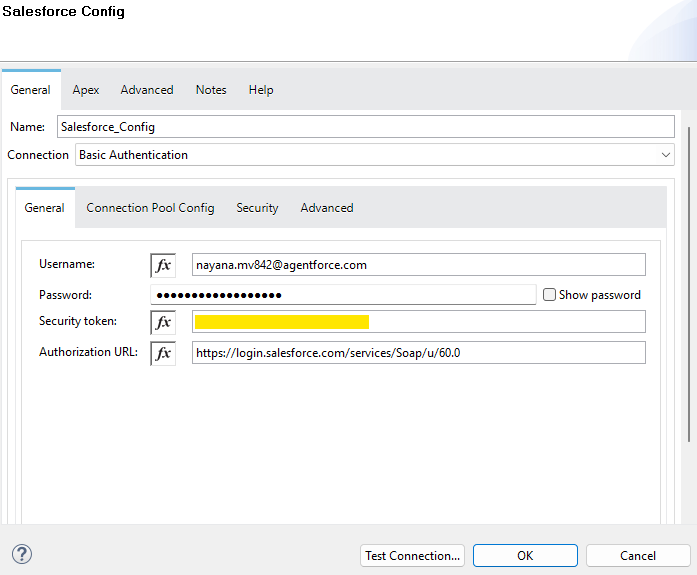The width and height of the screenshot is (697, 575).
Task: Switch to the Security tab
Action: click(257, 208)
